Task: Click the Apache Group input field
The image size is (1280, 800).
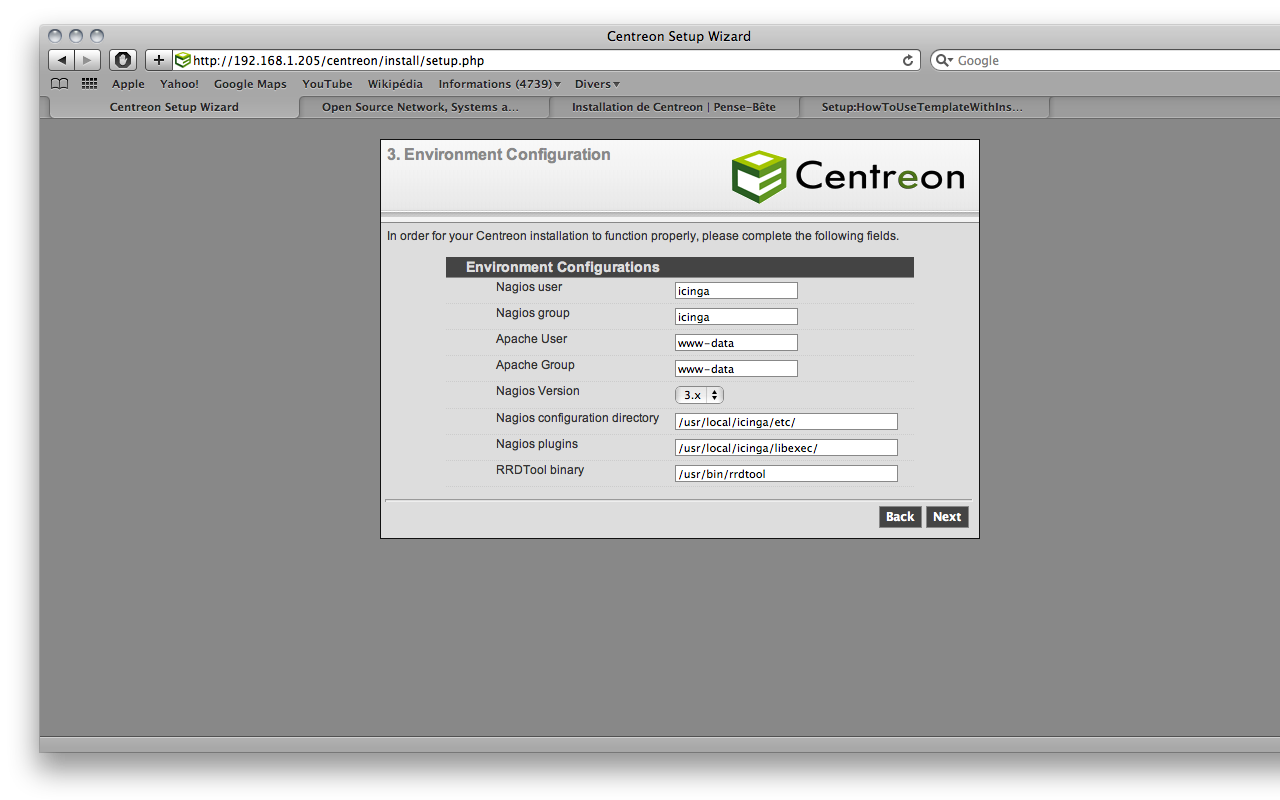Action: (736, 369)
